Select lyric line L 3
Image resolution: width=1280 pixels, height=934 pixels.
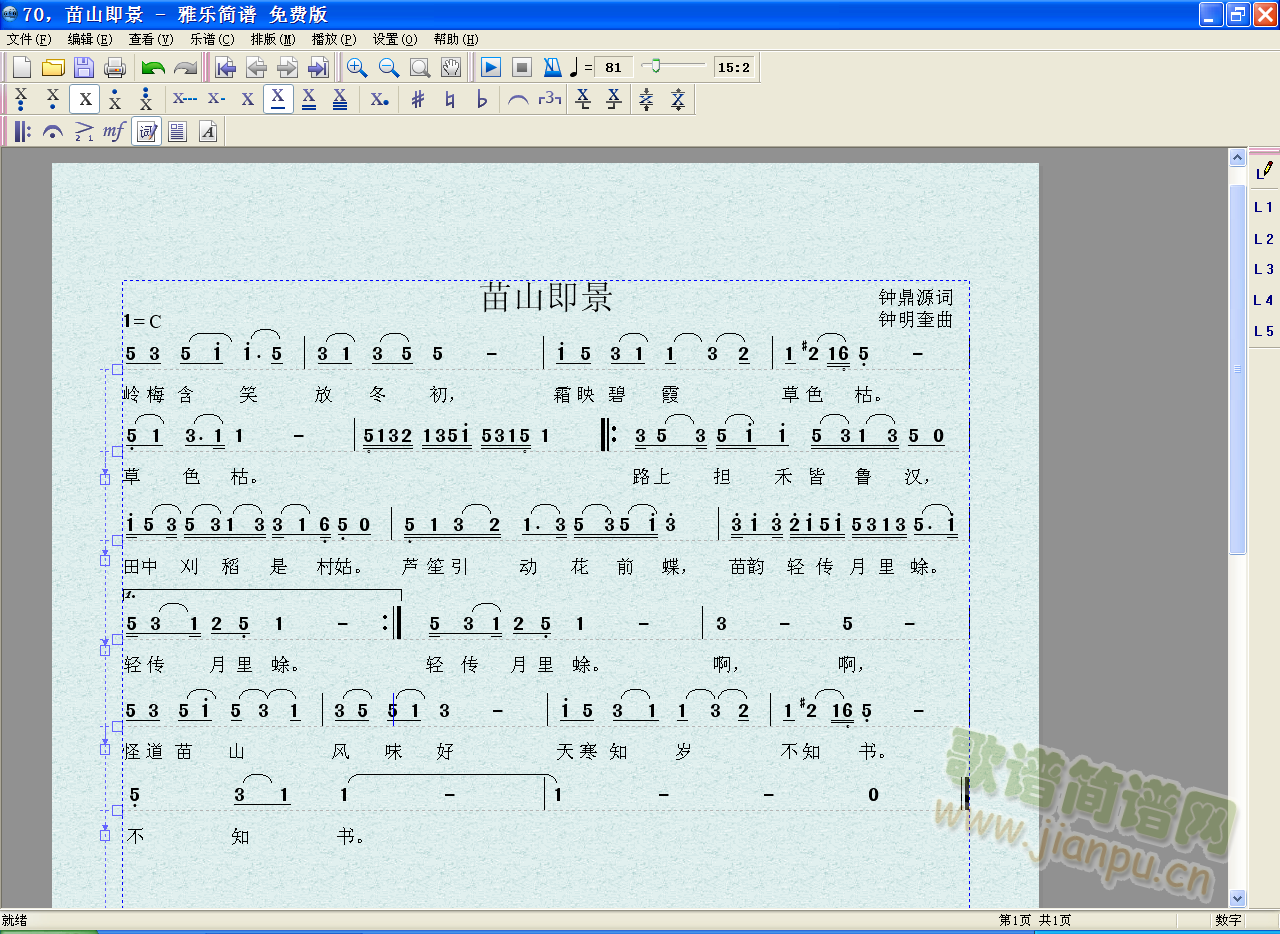coord(1264,270)
